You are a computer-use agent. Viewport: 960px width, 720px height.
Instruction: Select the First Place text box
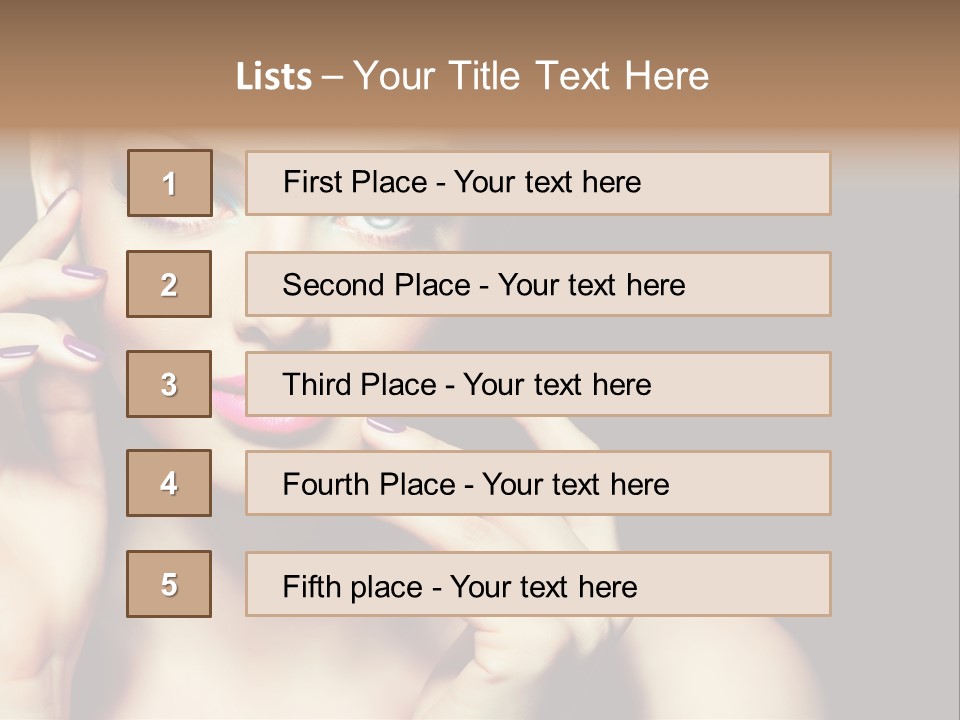point(538,183)
